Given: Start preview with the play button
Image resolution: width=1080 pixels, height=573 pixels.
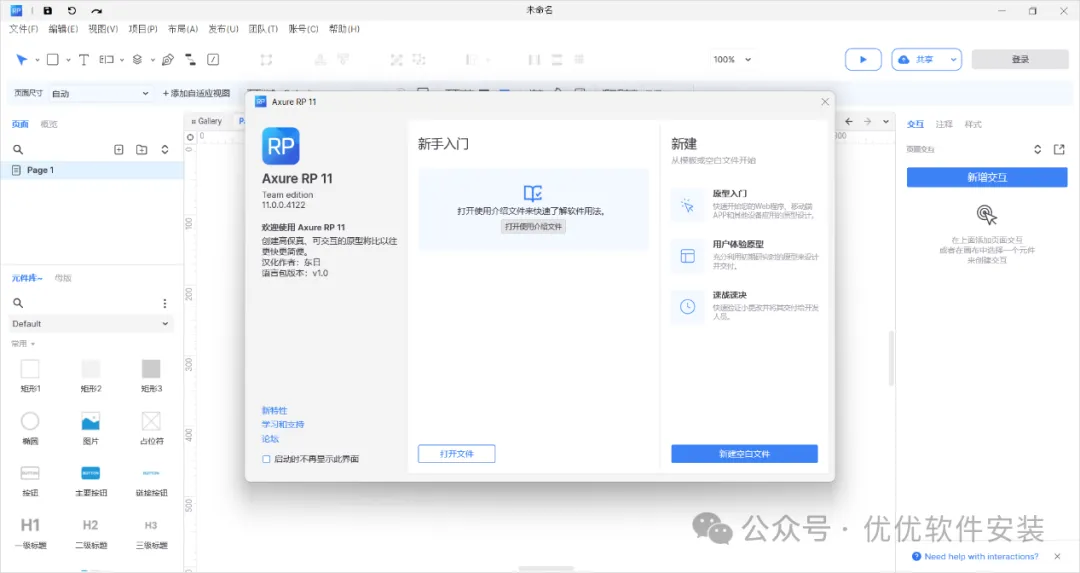Looking at the screenshot, I should [x=863, y=59].
